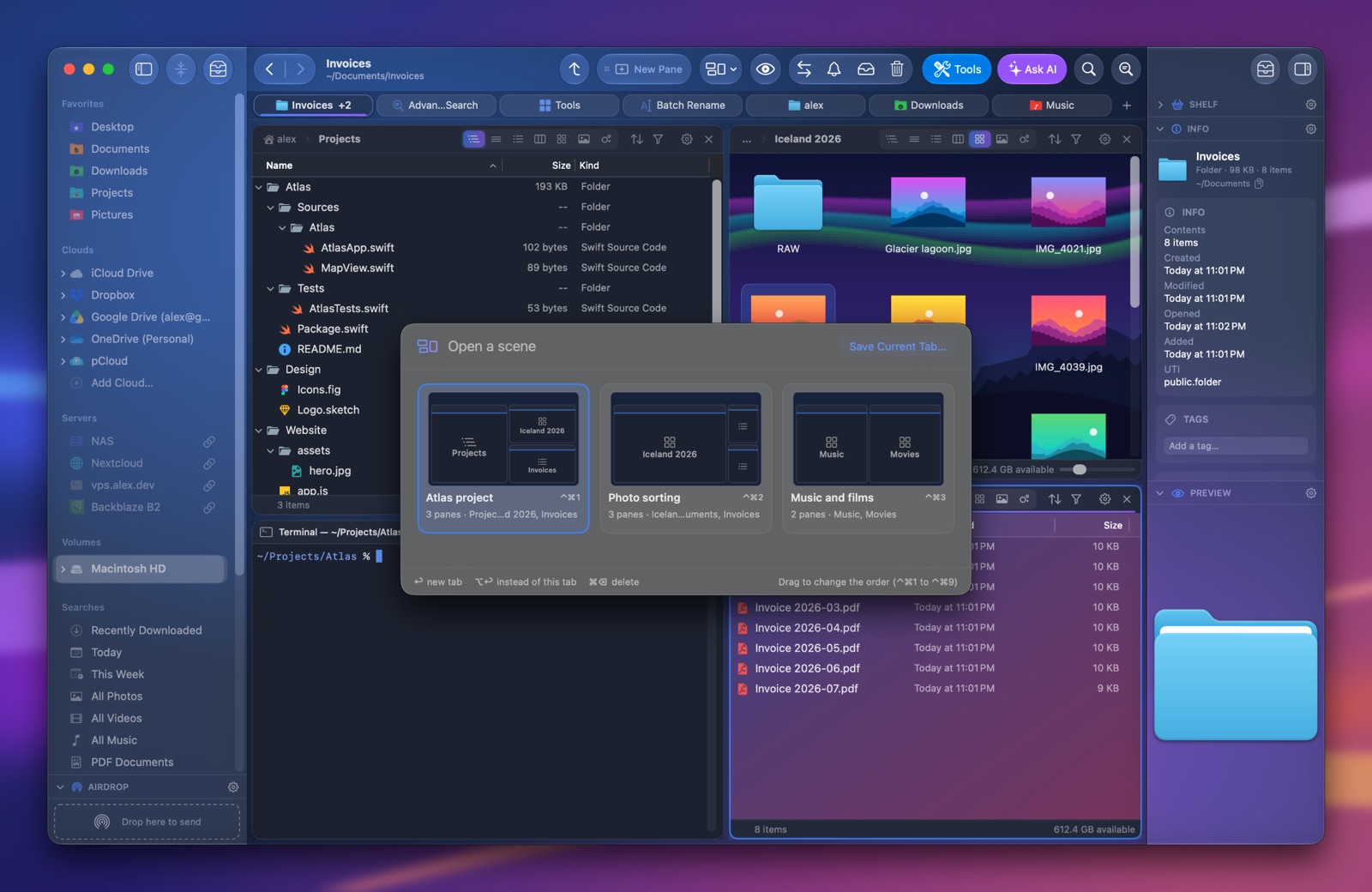Open the Music and films scene

868,458
